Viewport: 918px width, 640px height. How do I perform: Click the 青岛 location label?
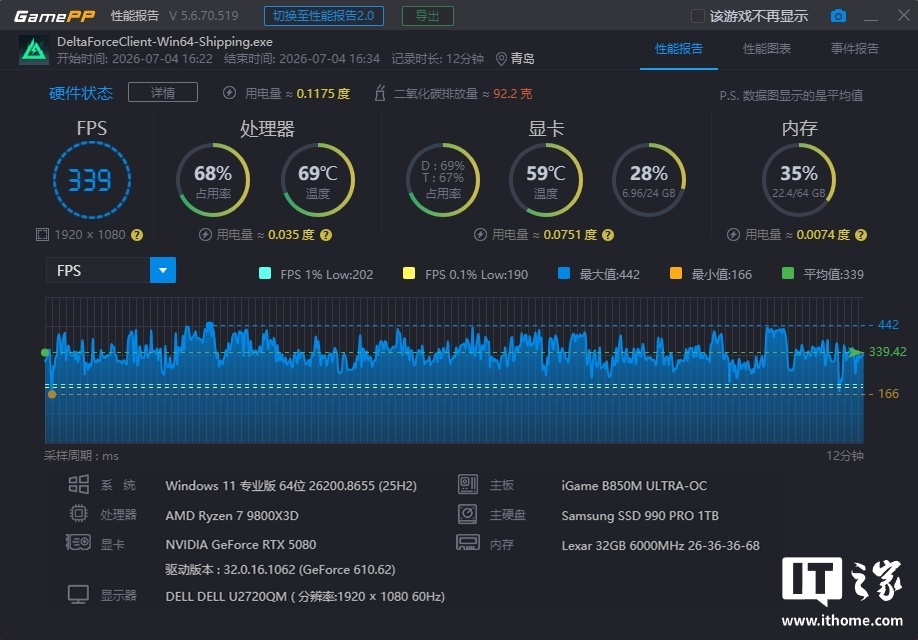(x=522, y=59)
